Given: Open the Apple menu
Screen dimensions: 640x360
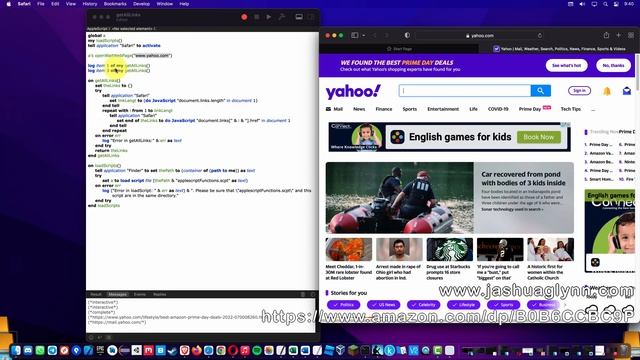Looking at the screenshot, I should coord(9,4).
